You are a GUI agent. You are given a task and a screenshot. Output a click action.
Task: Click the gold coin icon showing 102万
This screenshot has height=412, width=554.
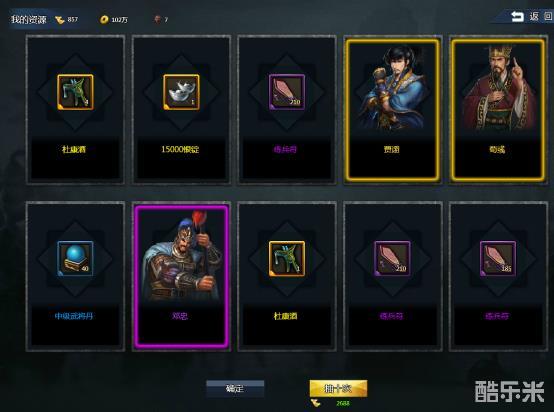(x=104, y=20)
